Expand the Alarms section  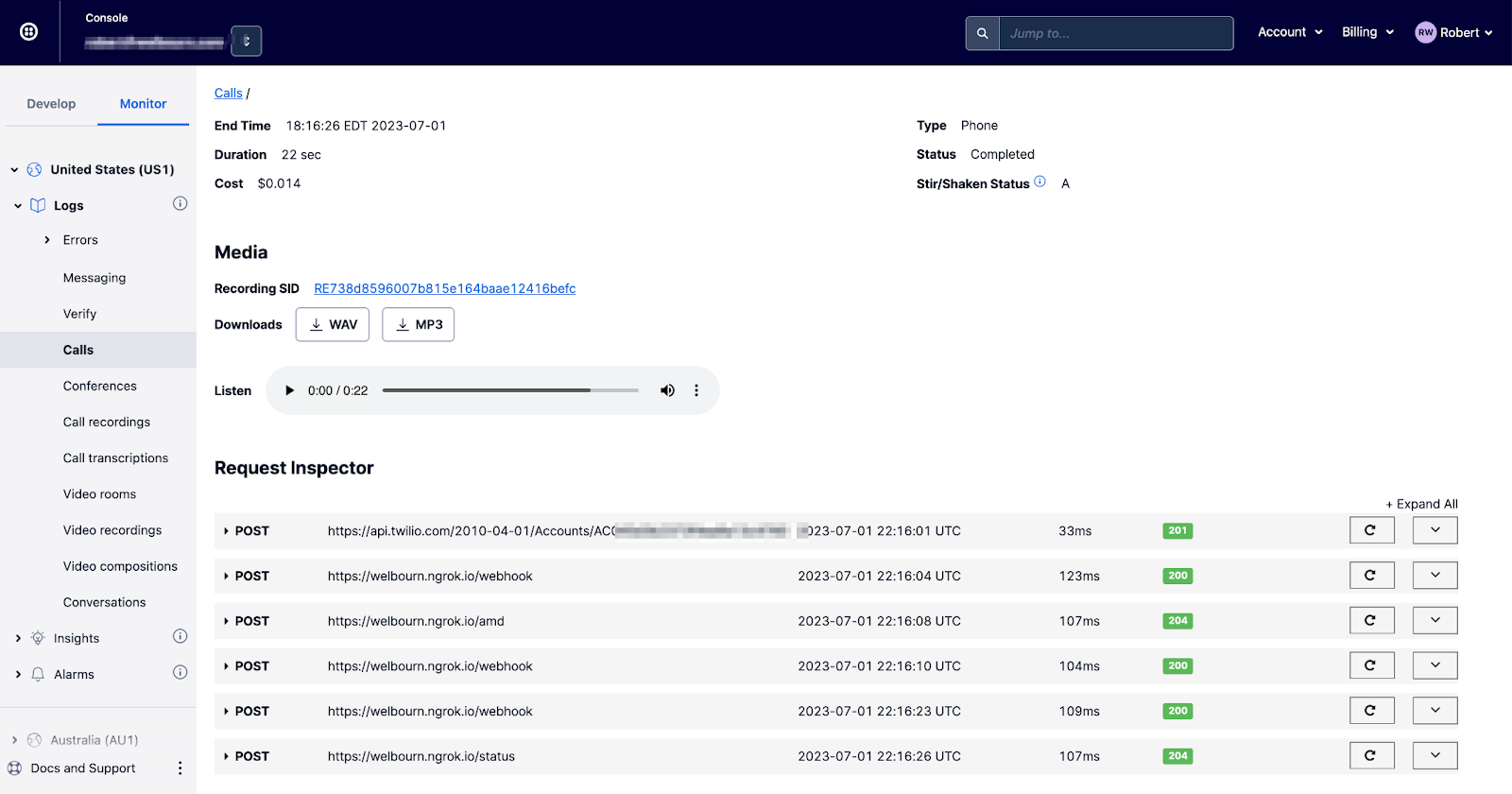click(x=18, y=675)
